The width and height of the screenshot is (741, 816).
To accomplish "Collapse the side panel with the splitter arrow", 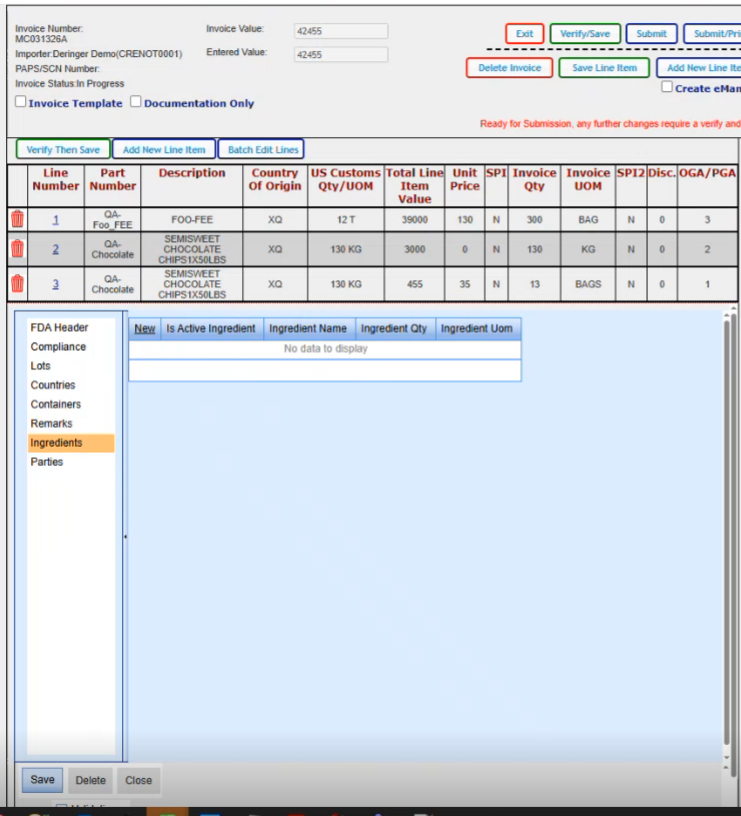I will point(125,537).
